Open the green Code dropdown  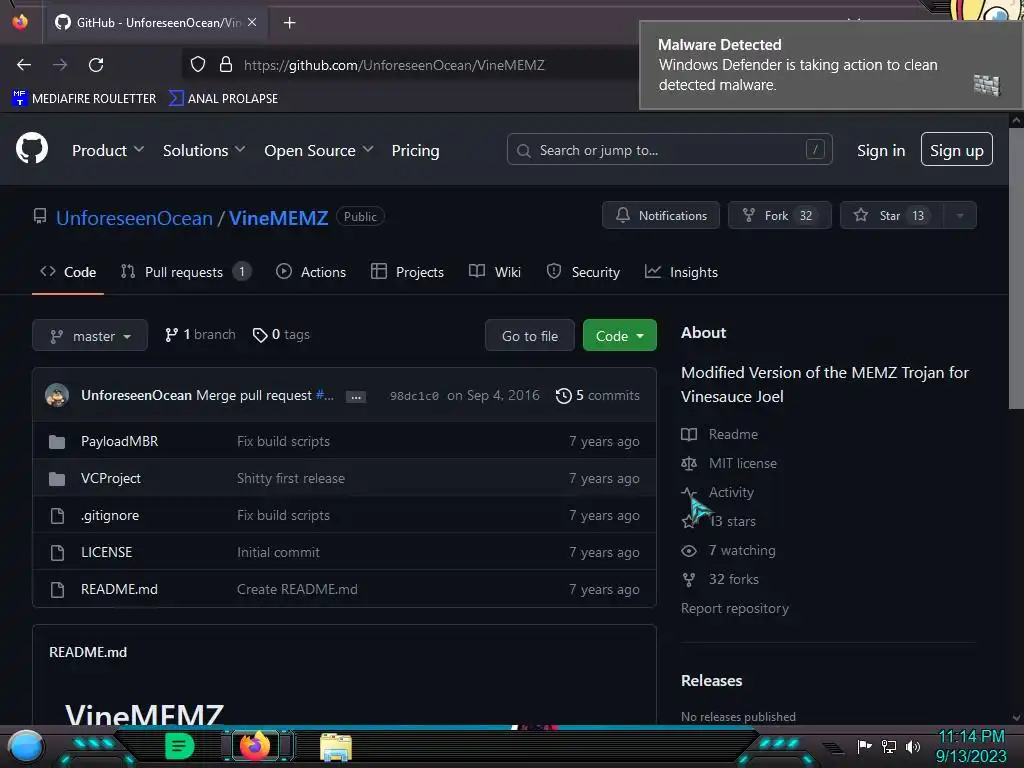(620, 336)
